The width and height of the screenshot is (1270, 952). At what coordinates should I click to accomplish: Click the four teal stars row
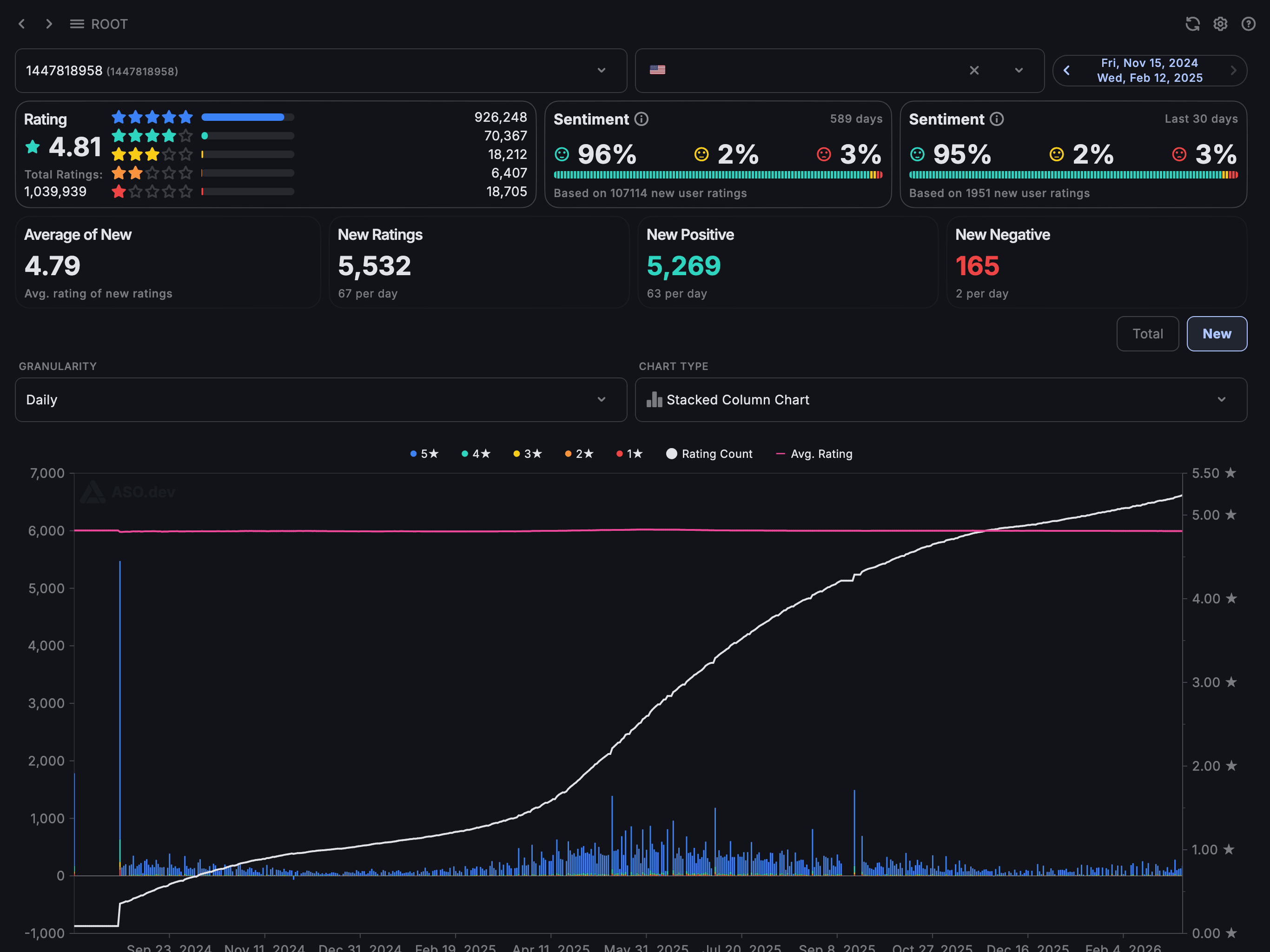pyautogui.click(x=152, y=136)
